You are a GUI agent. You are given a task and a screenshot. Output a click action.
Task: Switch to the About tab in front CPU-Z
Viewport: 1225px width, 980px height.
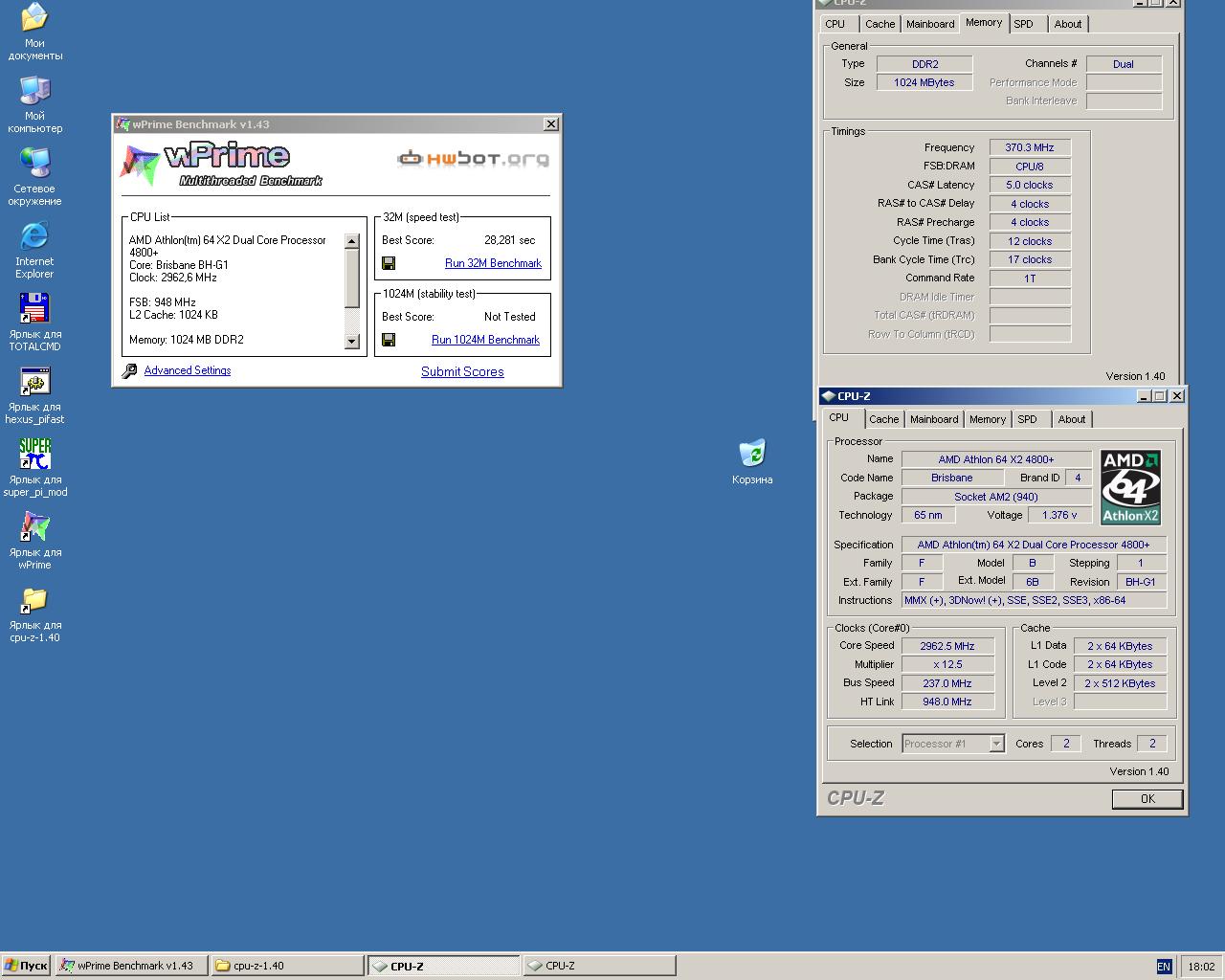(x=1072, y=419)
